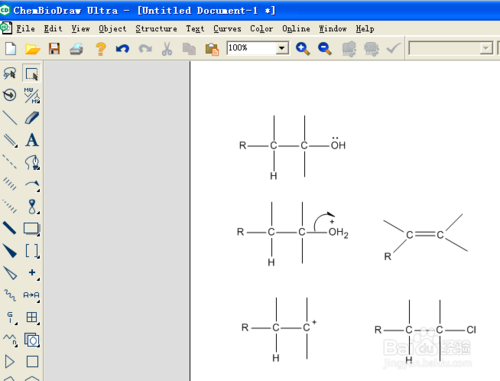Zoom in with the plus magnifier
500x381 pixels.
point(303,49)
